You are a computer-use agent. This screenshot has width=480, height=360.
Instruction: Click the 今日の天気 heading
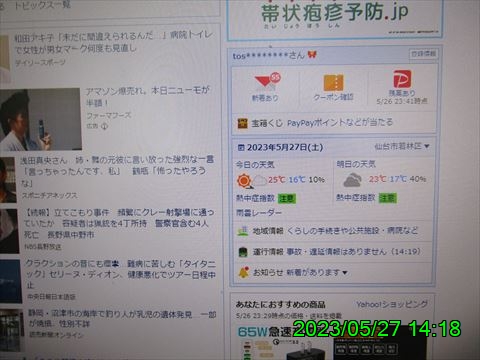coord(255,165)
